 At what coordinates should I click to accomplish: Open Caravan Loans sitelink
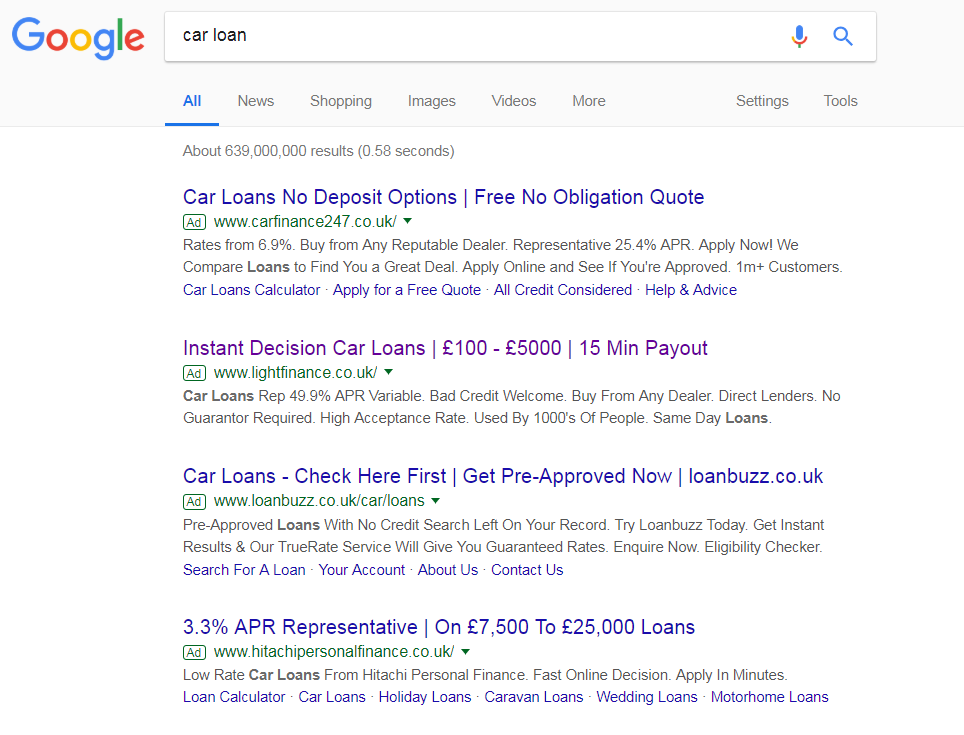click(534, 697)
